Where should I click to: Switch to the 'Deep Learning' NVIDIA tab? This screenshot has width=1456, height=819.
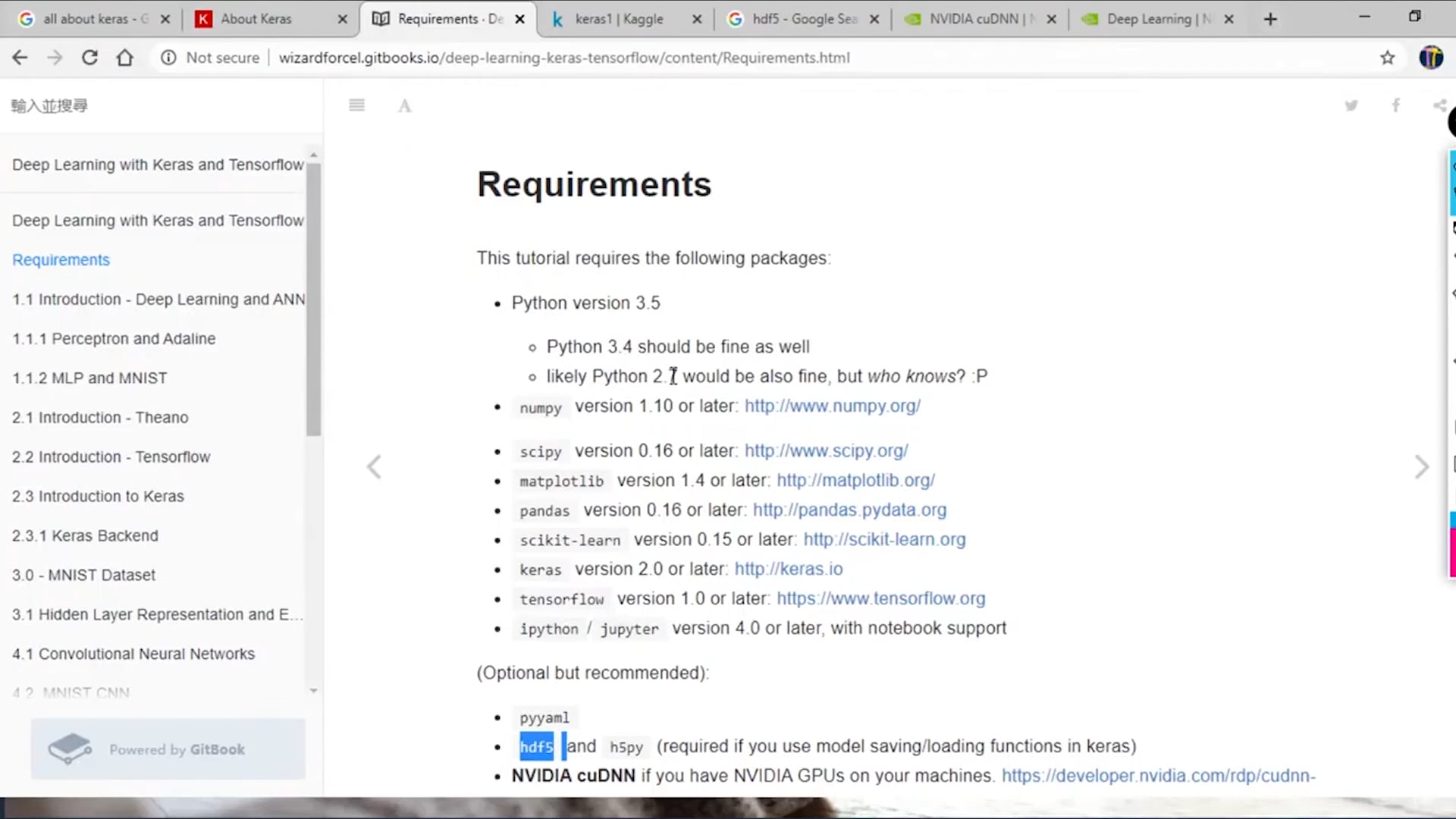tap(1156, 19)
